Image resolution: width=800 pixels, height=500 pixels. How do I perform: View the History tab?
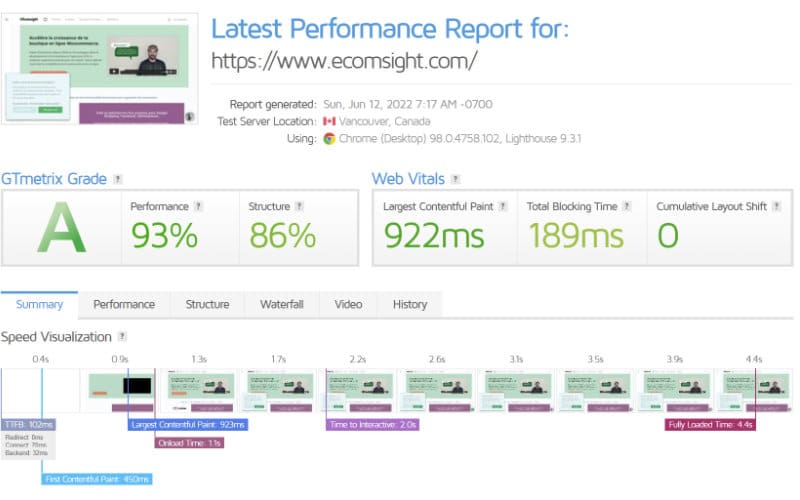[410, 305]
